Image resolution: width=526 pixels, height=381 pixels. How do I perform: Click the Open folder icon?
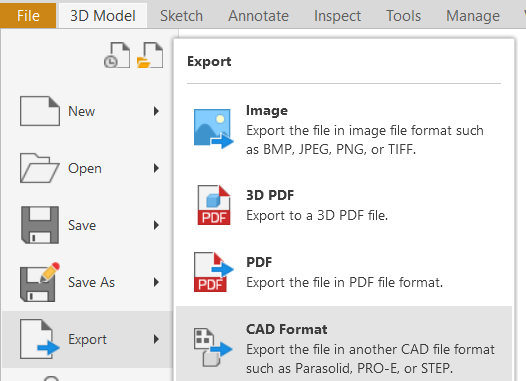pyautogui.click(x=40, y=168)
